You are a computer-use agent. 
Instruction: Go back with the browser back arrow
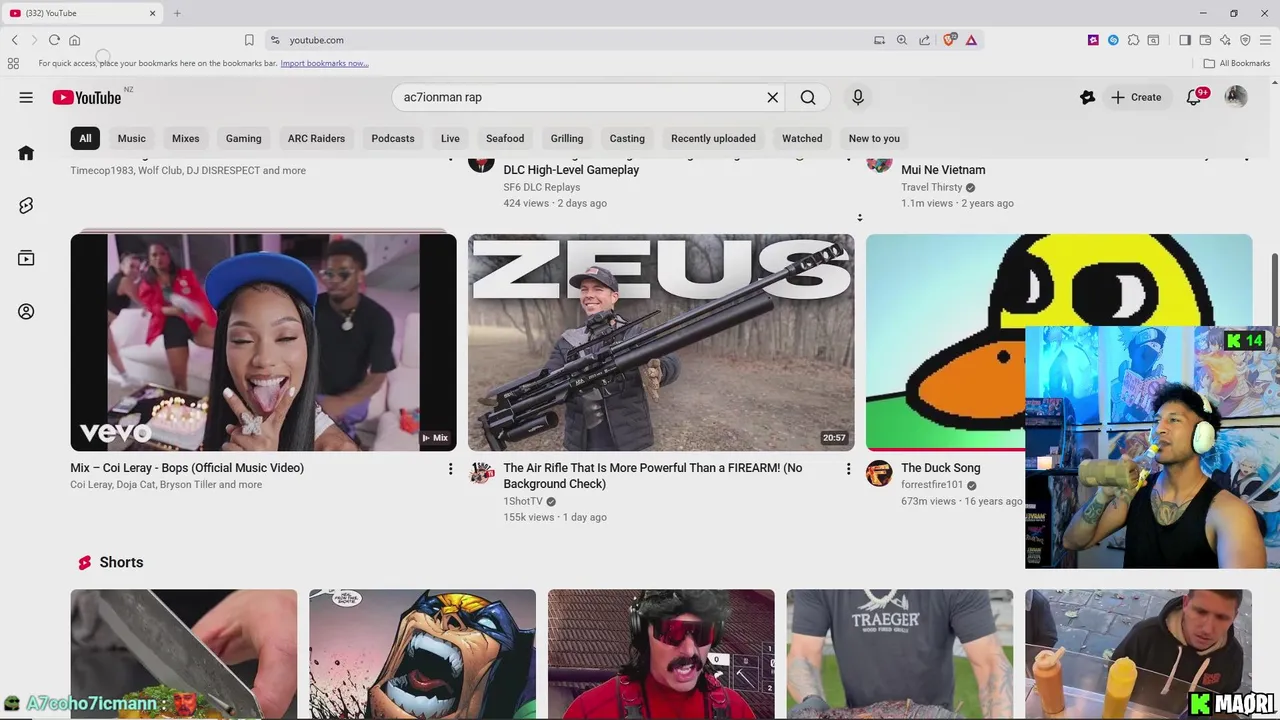coord(15,40)
